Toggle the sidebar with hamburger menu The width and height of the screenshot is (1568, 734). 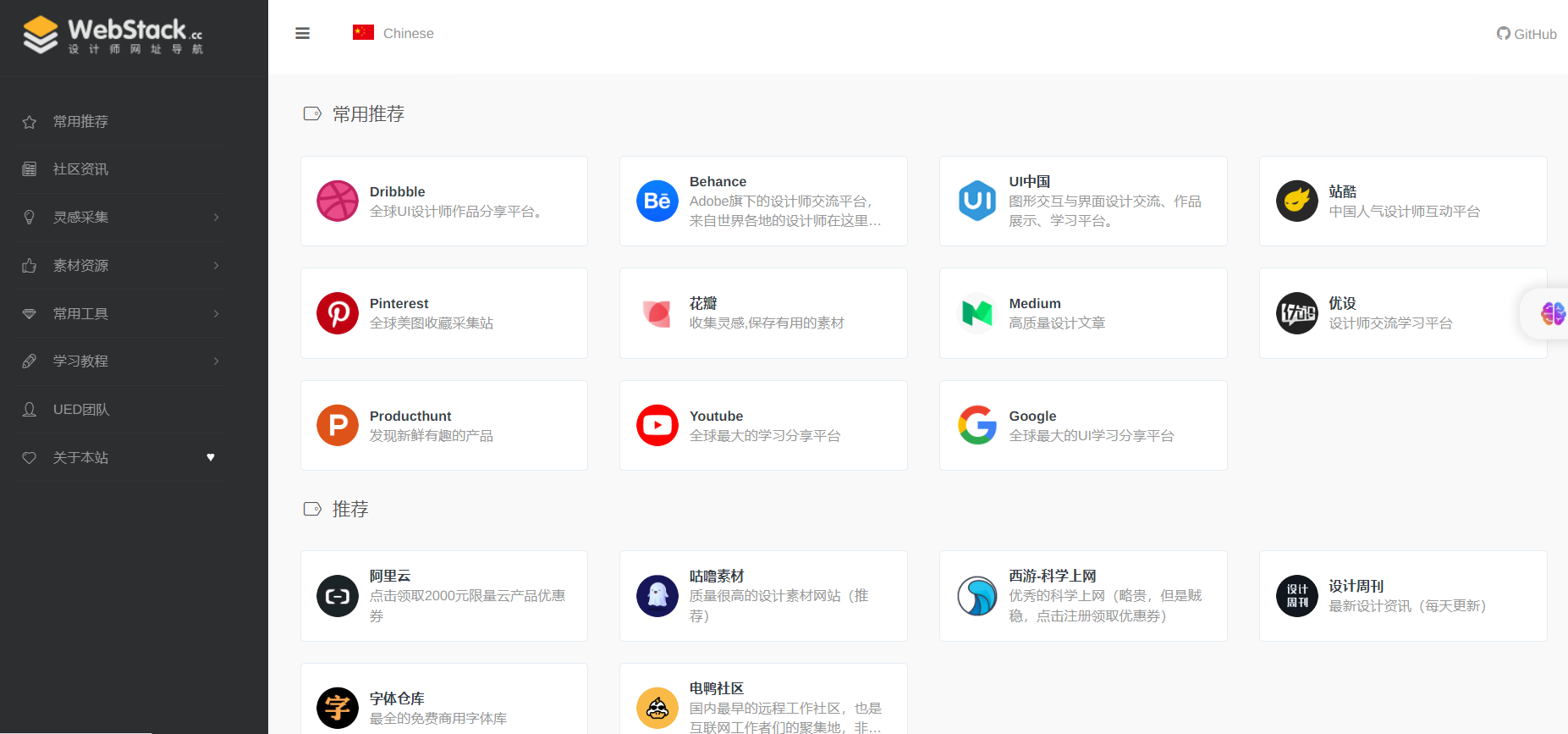point(302,34)
